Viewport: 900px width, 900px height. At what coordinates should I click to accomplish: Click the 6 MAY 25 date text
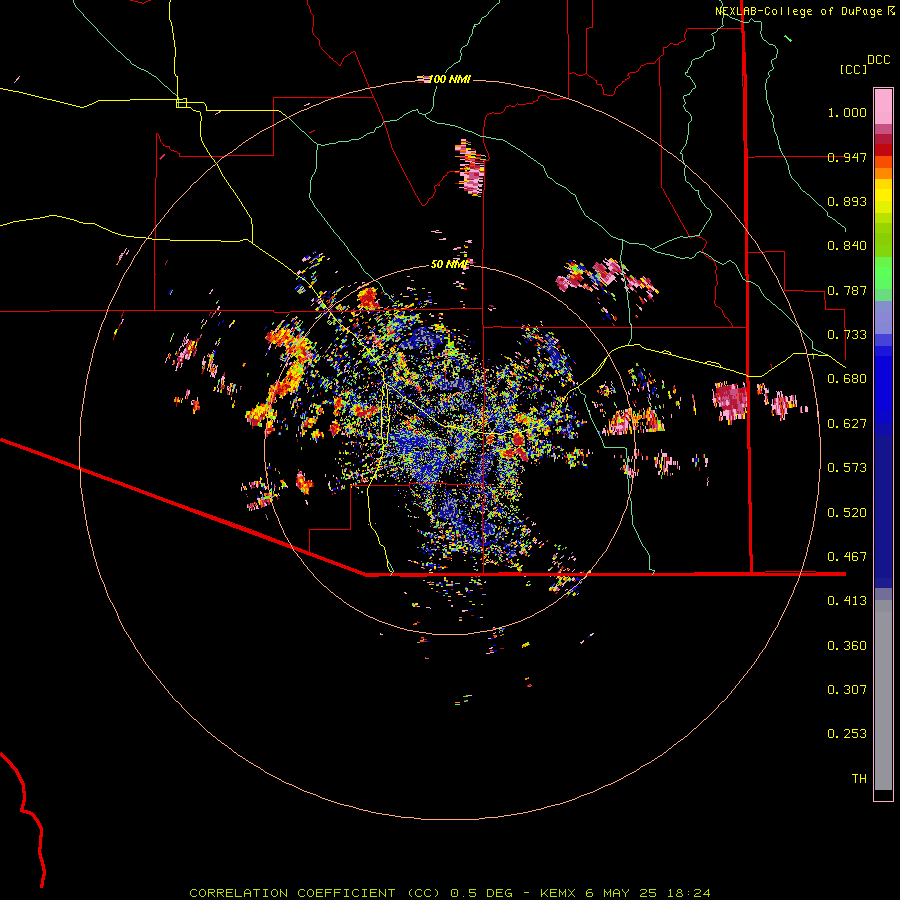tap(621, 893)
